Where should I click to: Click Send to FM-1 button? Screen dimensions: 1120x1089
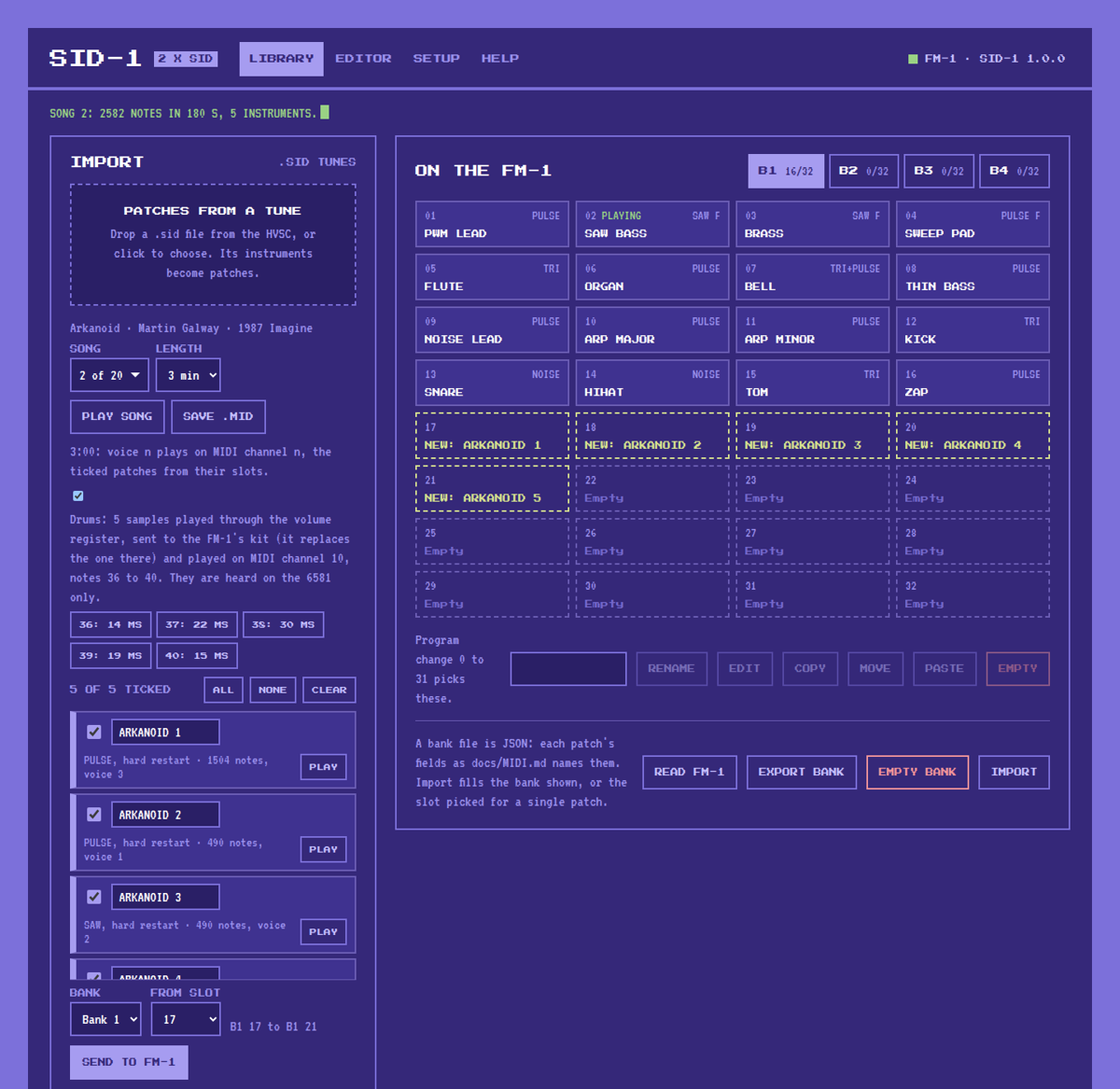point(129,1062)
